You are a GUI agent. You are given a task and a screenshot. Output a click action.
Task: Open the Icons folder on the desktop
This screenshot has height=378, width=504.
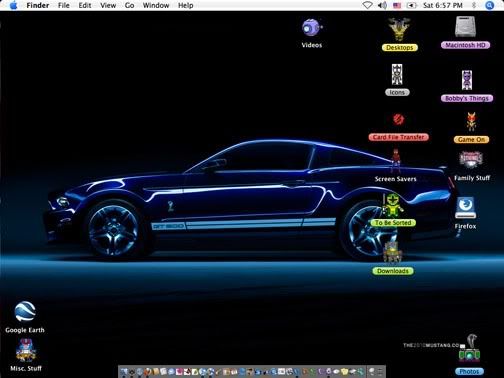(x=397, y=75)
